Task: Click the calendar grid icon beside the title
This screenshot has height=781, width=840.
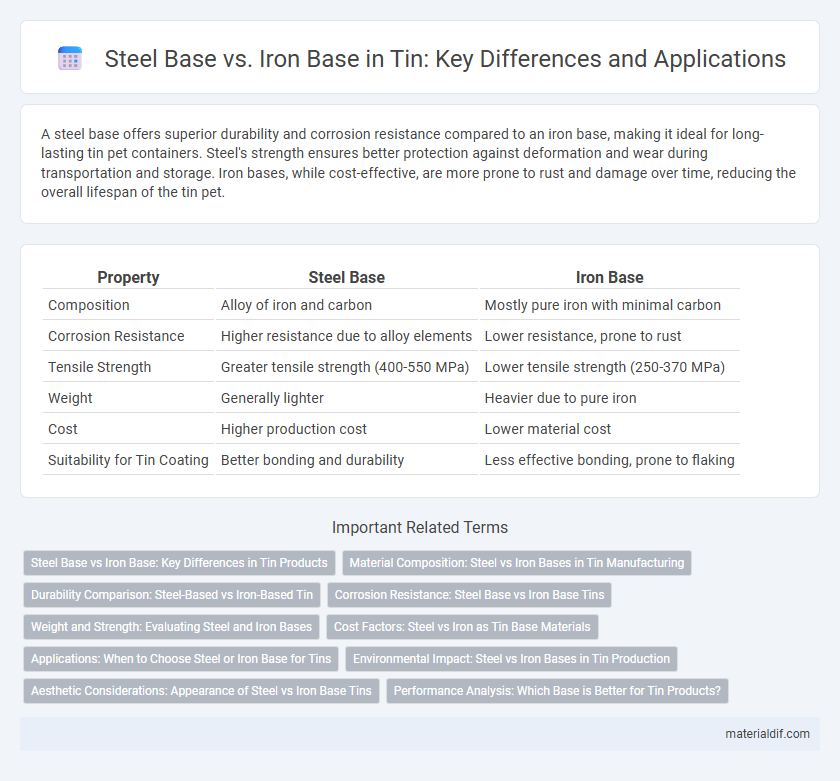Action: 70,58
